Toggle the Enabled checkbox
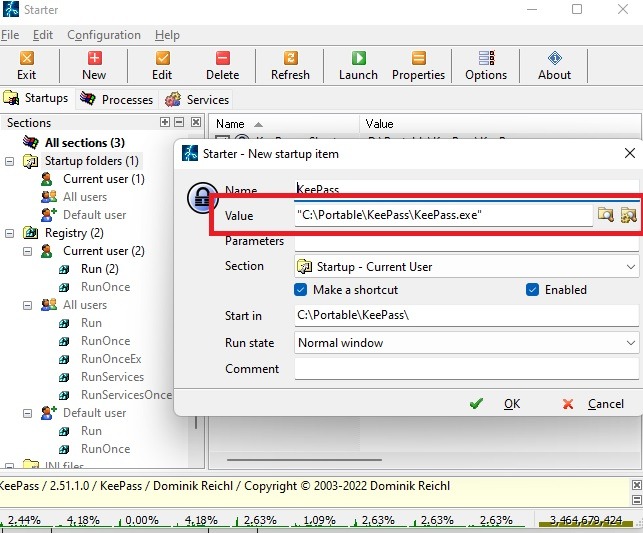This screenshot has width=643, height=533. (x=532, y=290)
